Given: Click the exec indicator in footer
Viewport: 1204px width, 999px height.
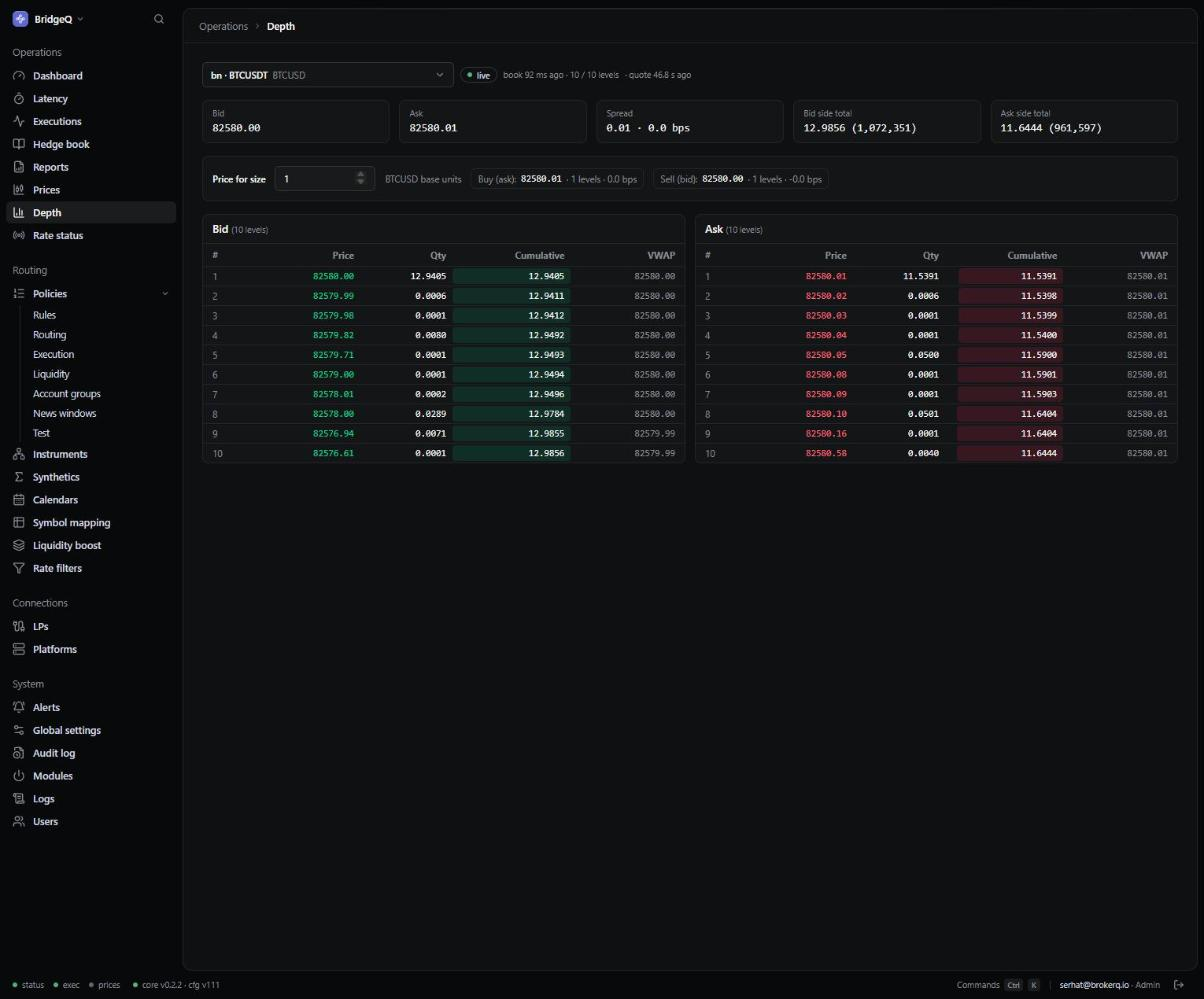Looking at the screenshot, I should pyautogui.click(x=66, y=985).
